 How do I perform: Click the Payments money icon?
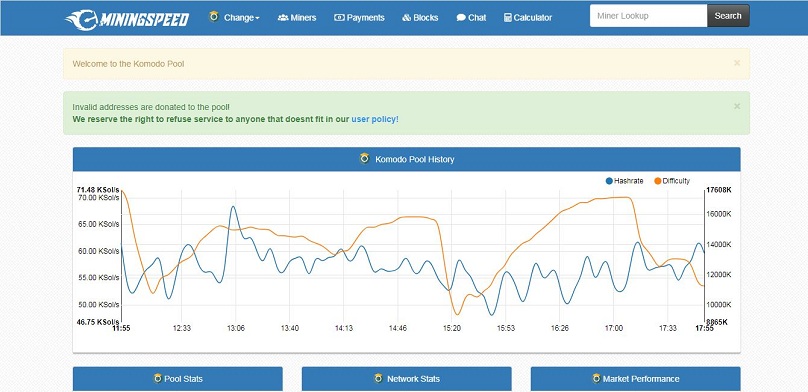point(339,18)
